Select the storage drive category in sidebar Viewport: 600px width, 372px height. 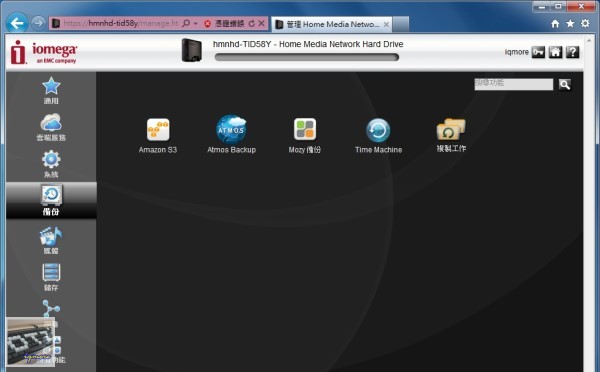[51, 277]
